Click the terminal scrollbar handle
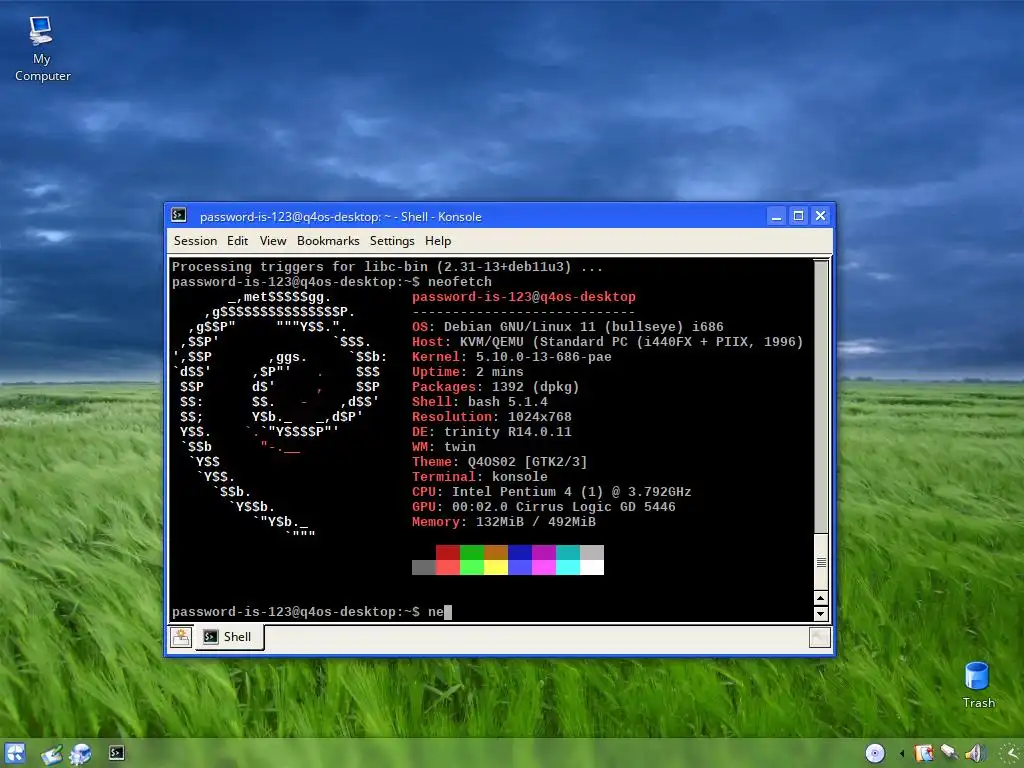The width and height of the screenshot is (1024, 768). point(821,563)
